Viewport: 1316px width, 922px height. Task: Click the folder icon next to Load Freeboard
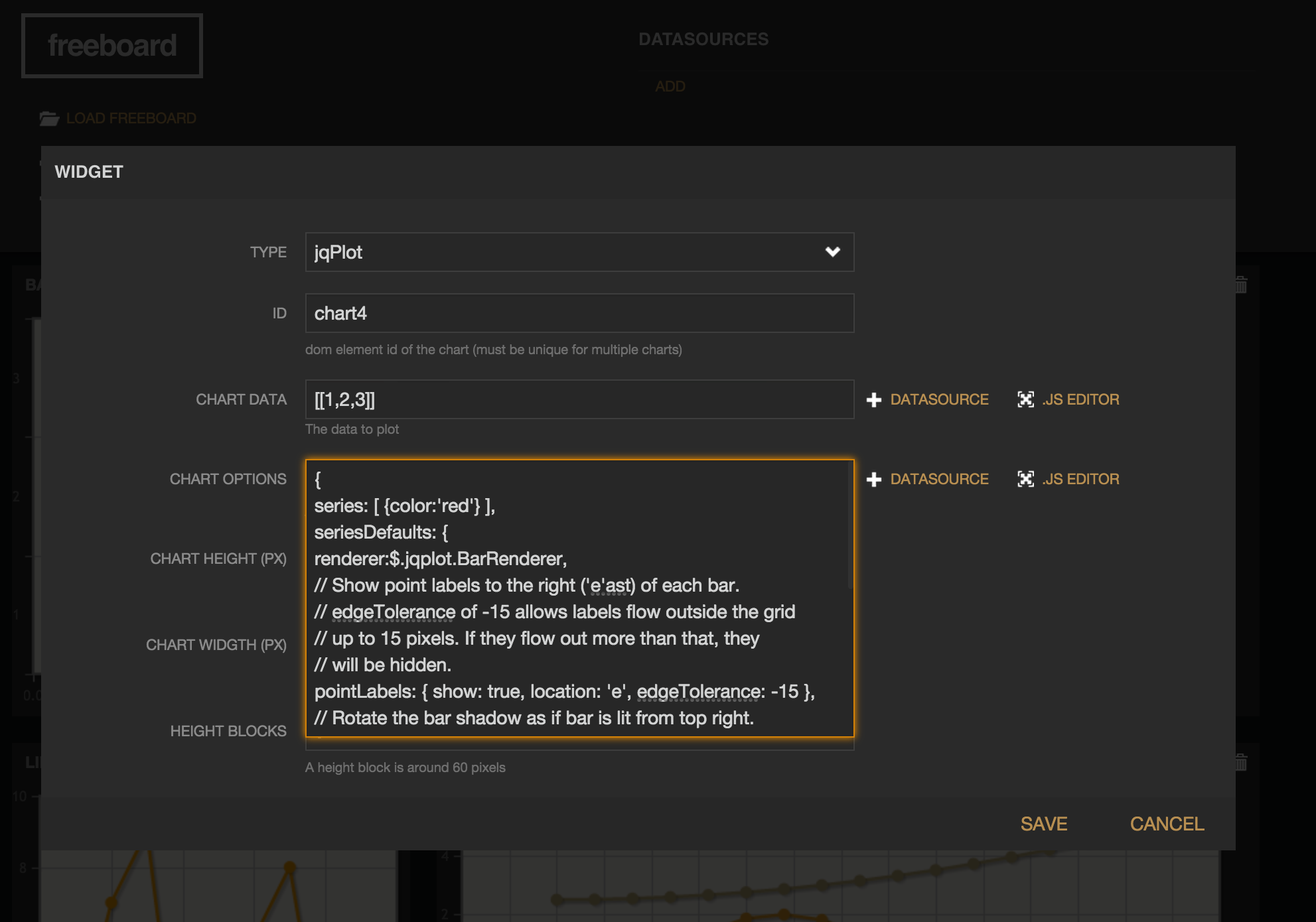[49, 119]
